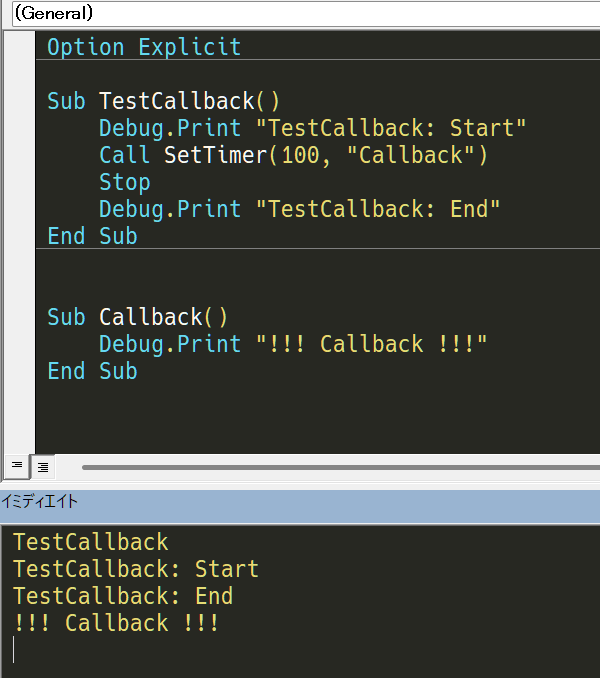Viewport: 600px width, 678px height.
Task: Click the 'Sub TestCallback()' declaration
Action: click(x=164, y=101)
